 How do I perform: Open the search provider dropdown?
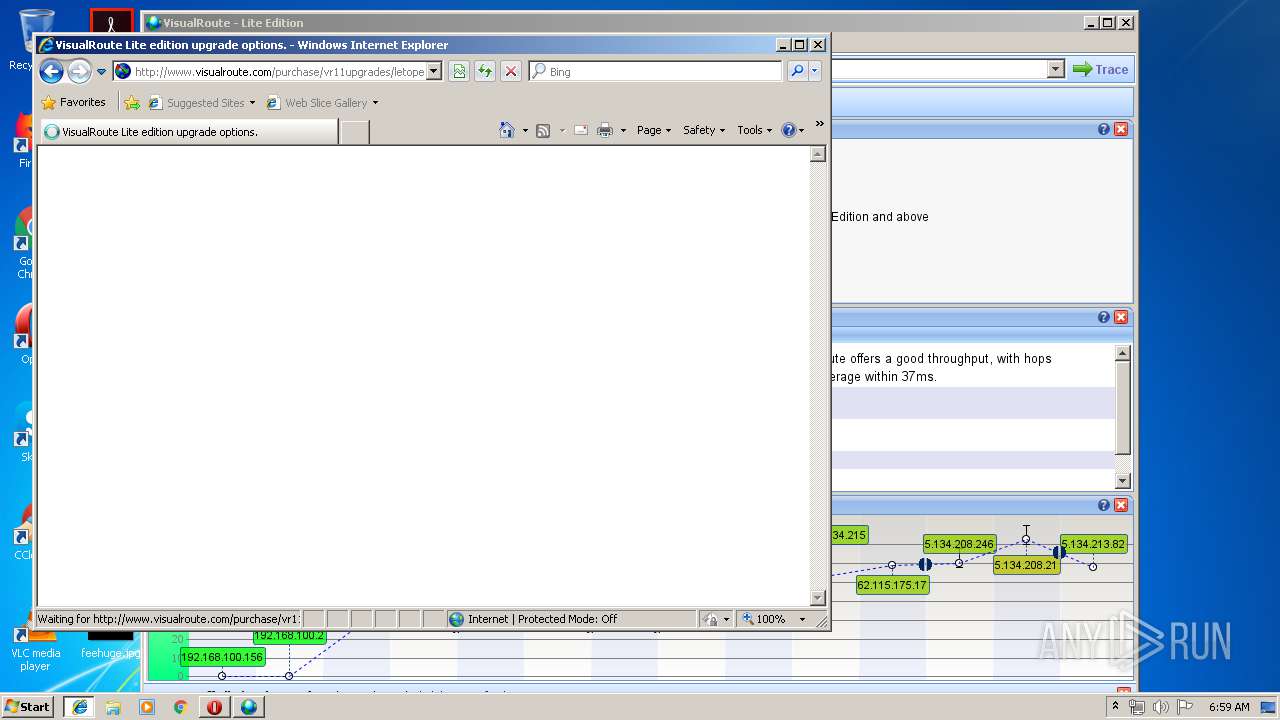tap(815, 71)
